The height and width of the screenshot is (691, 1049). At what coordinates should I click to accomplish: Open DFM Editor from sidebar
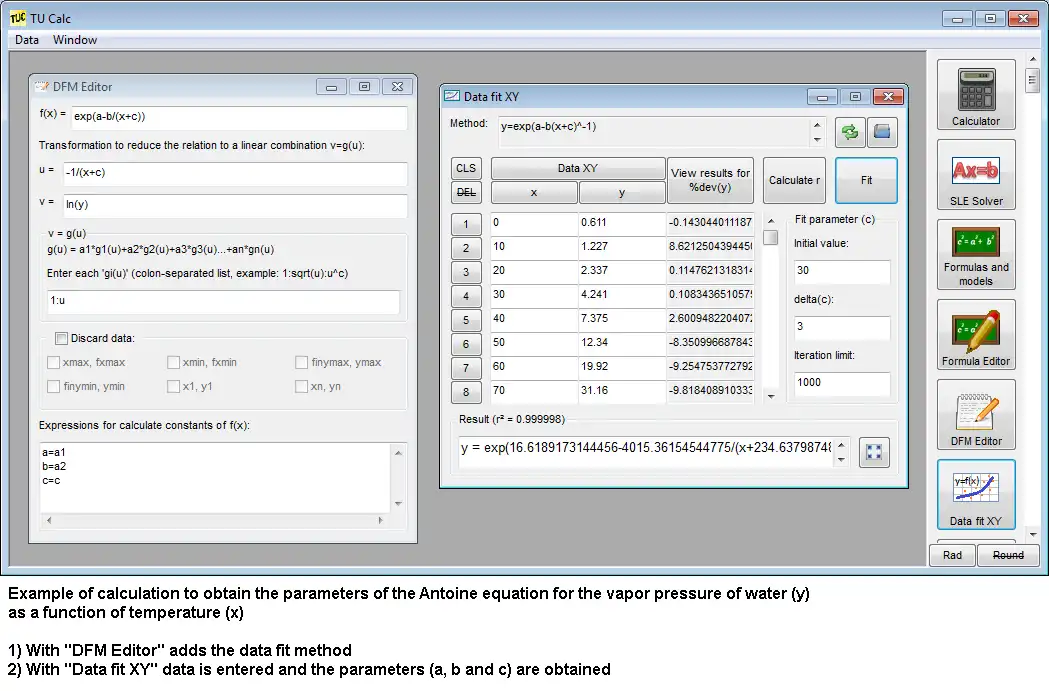tap(975, 415)
